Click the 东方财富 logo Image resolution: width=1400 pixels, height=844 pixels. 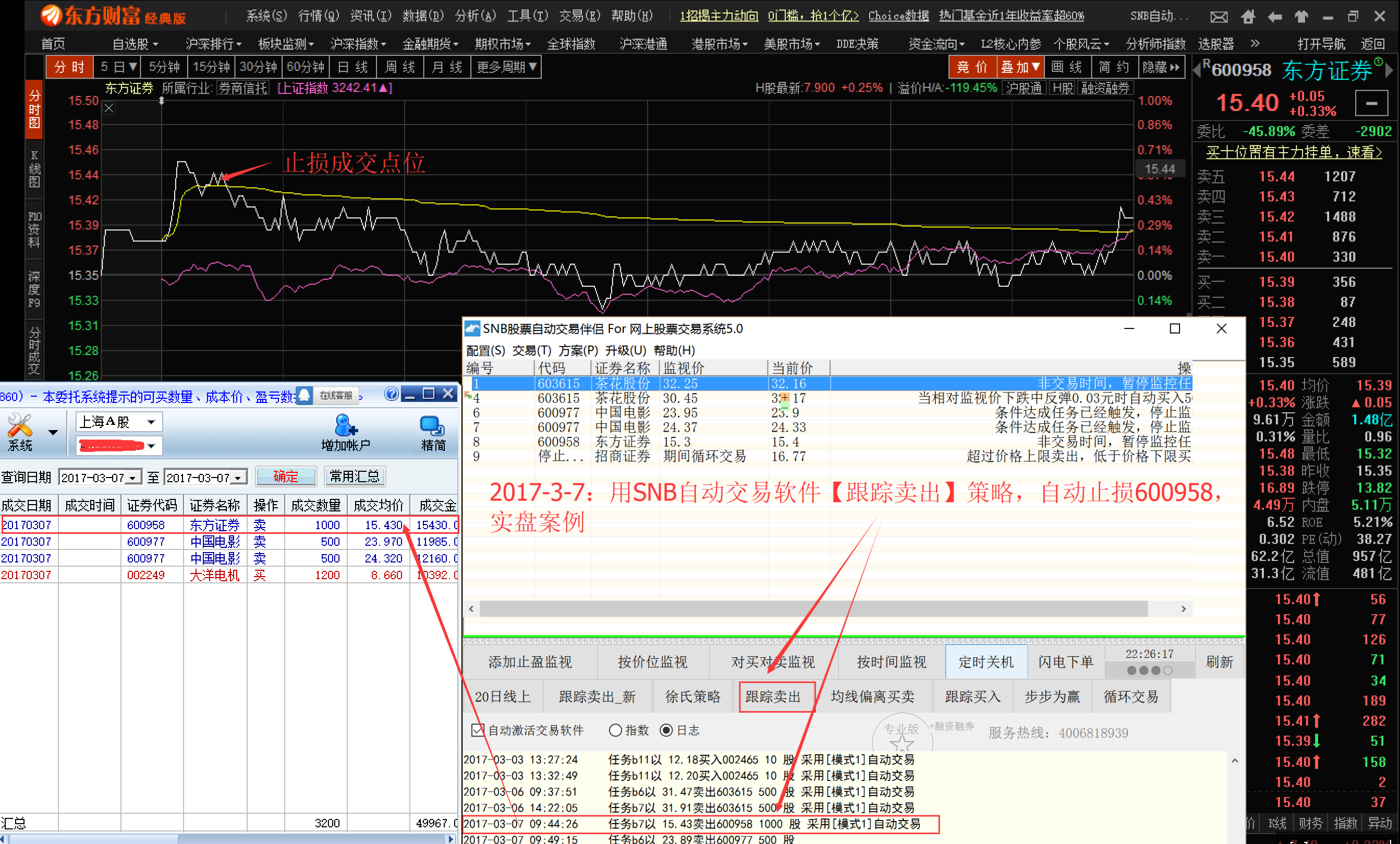(x=112, y=16)
